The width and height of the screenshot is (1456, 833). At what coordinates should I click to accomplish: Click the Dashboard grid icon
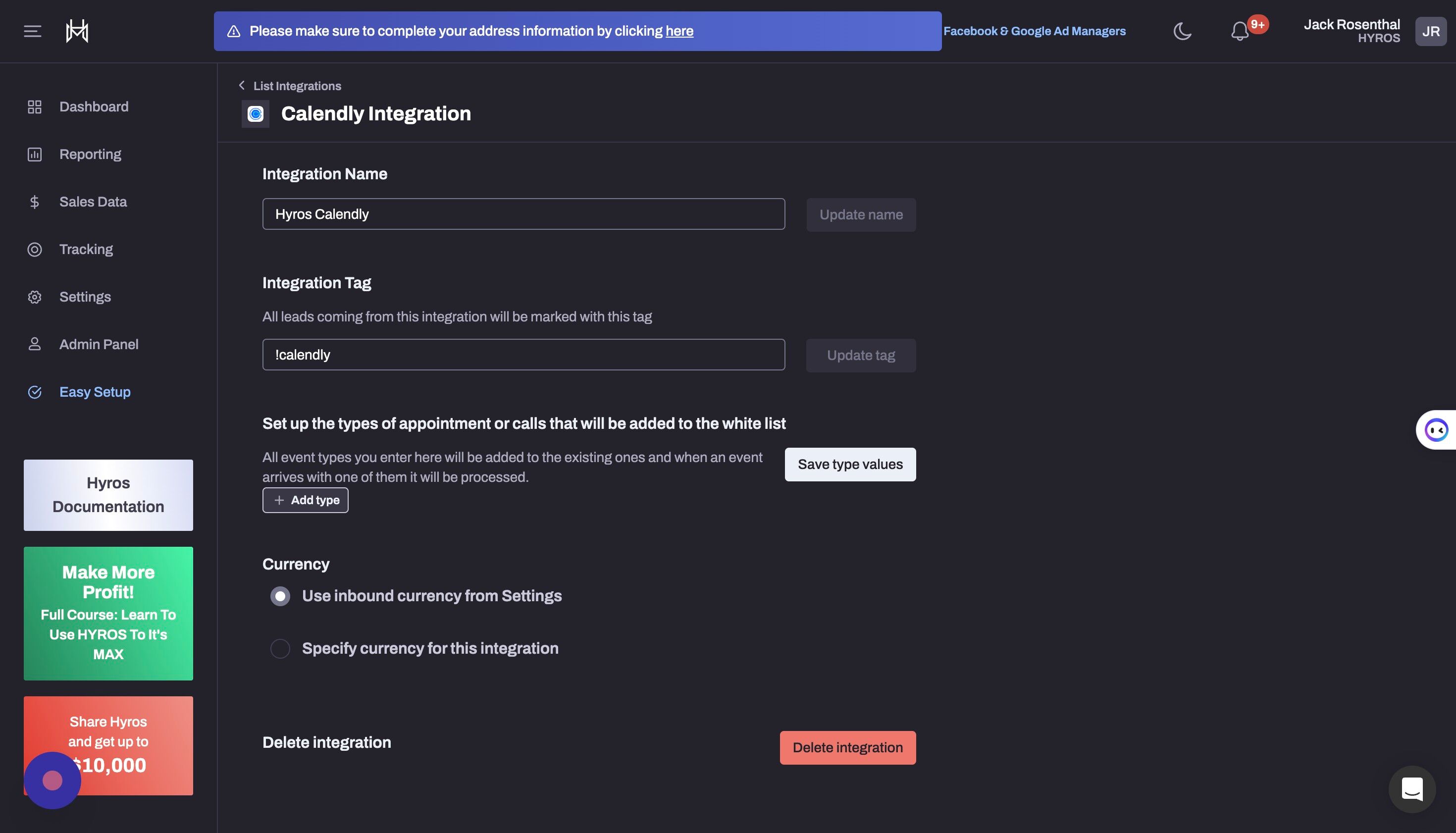pyautogui.click(x=34, y=107)
